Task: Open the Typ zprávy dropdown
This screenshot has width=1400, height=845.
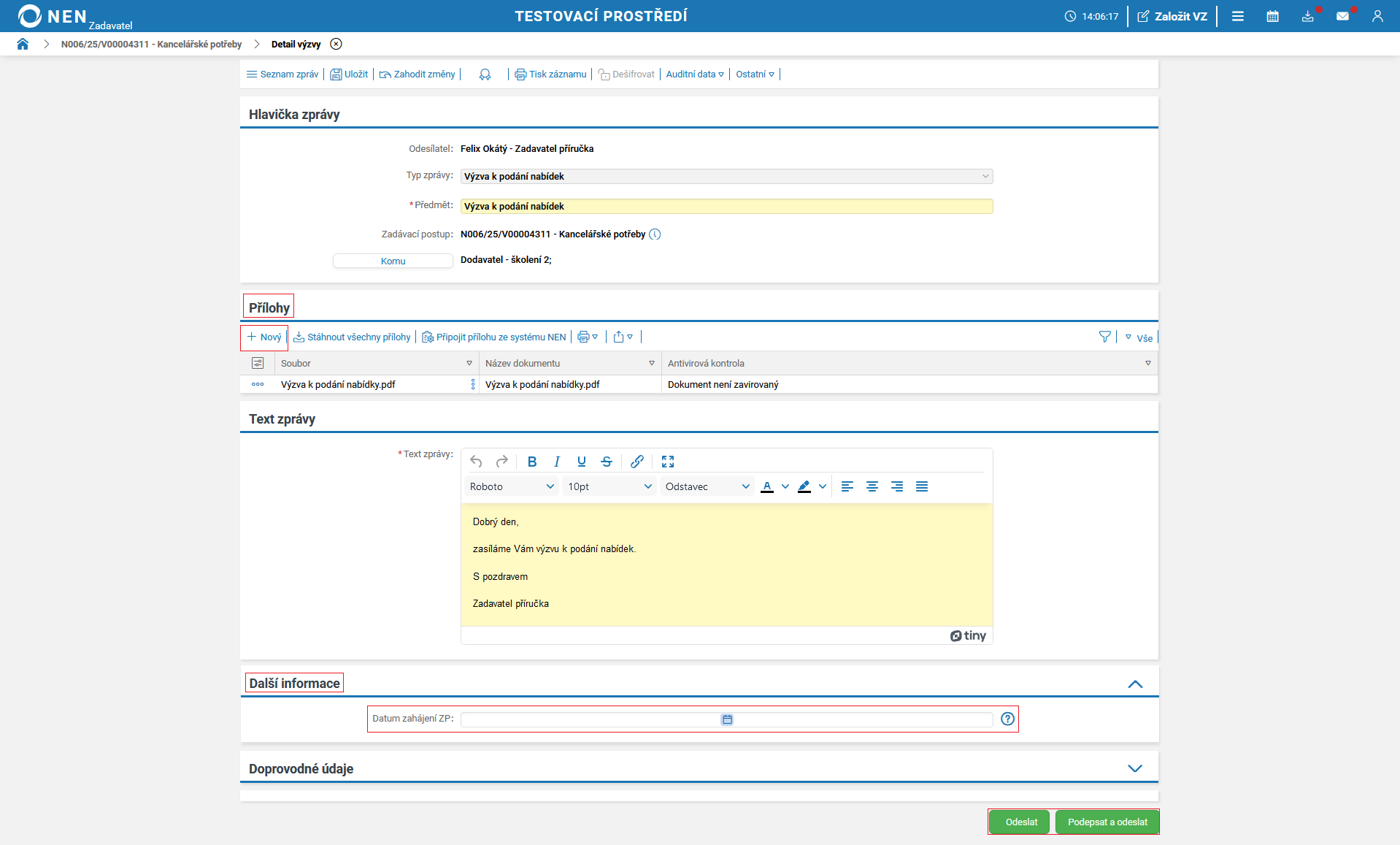Action: pyautogui.click(x=726, y=177)
